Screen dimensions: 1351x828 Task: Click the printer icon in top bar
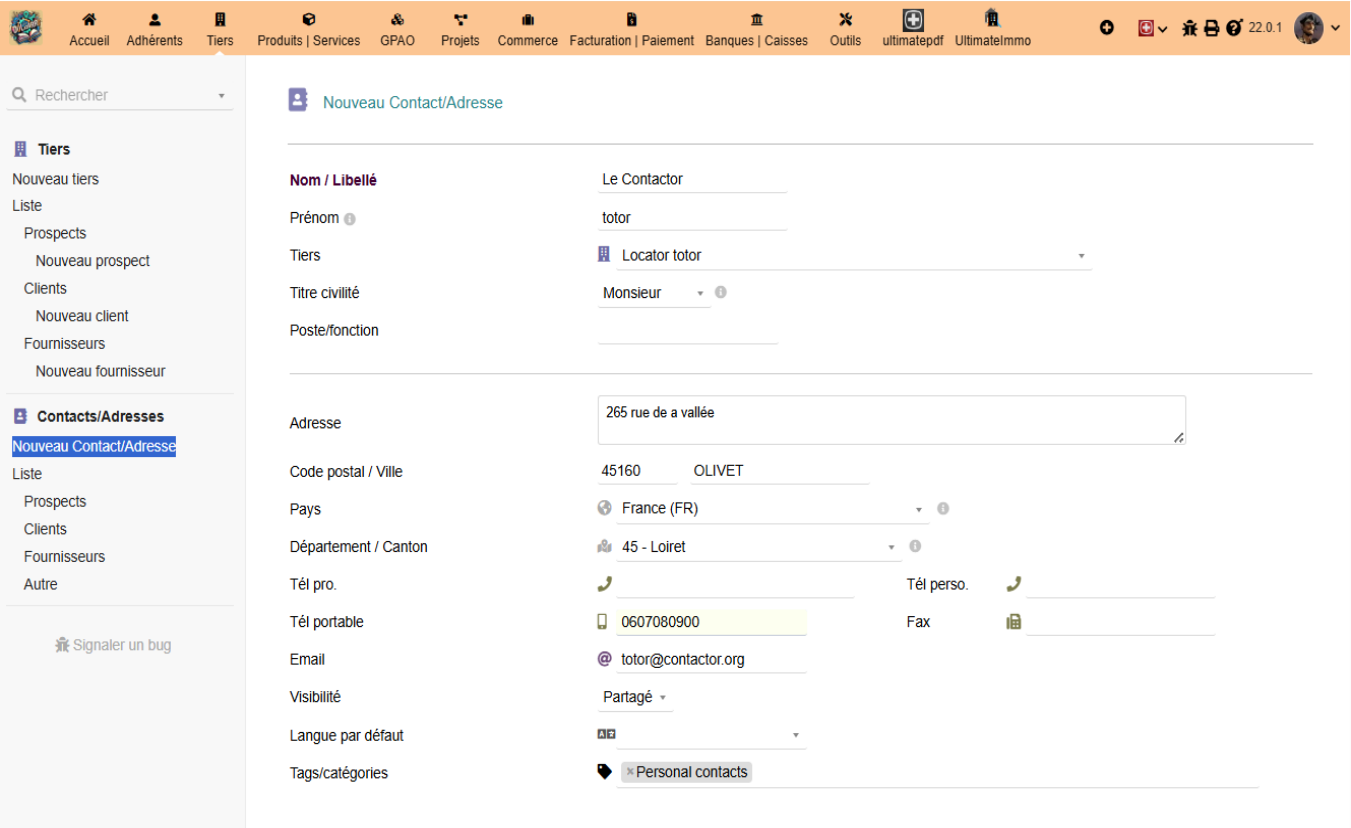pyautogui.click(x=1211, y=28)
